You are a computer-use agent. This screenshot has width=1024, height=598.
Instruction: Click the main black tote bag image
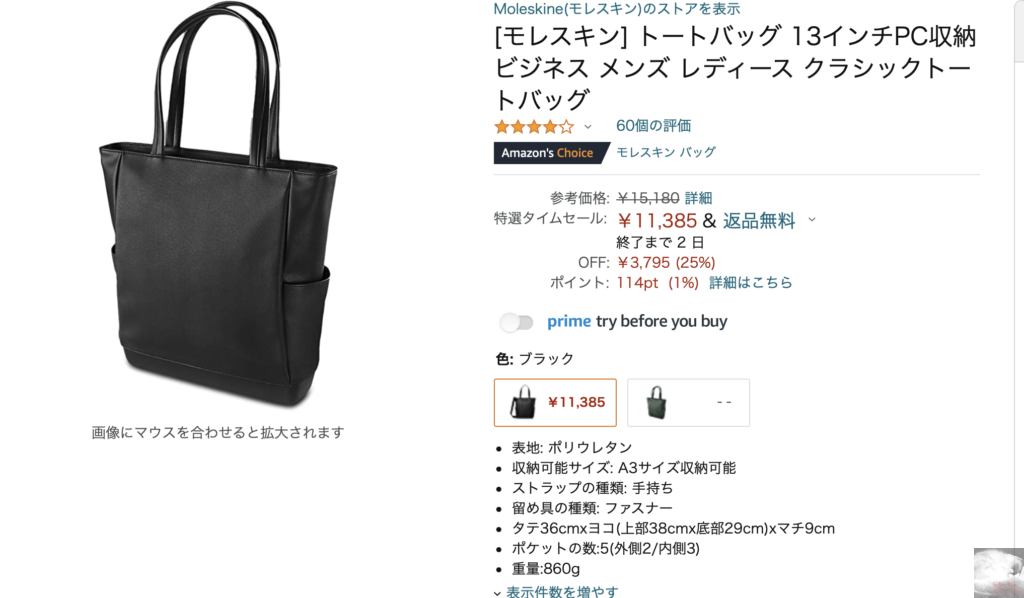coord(217,206)
